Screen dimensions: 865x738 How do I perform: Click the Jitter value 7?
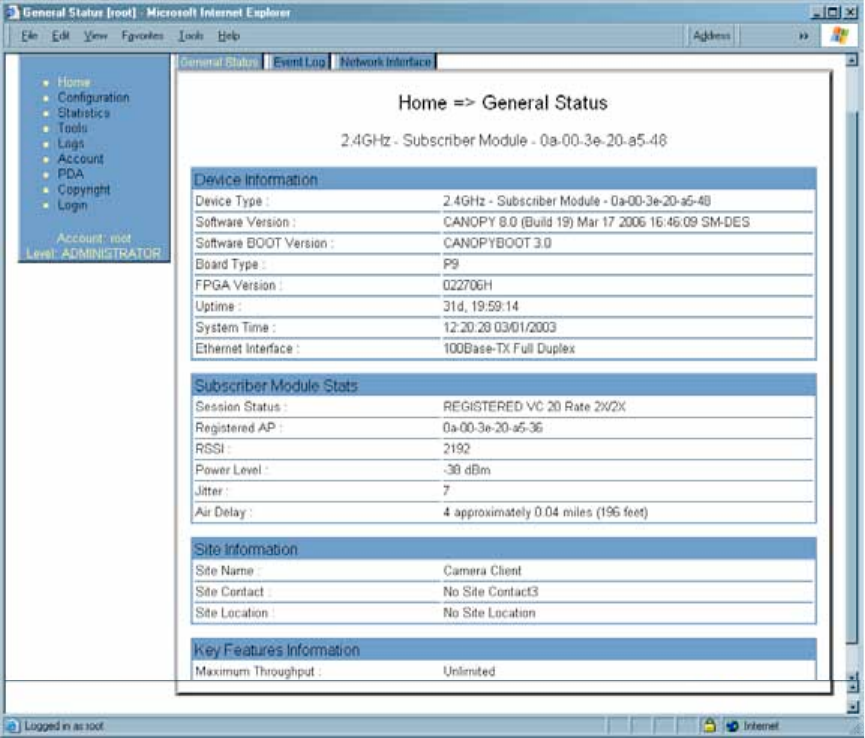pos(446,491)
